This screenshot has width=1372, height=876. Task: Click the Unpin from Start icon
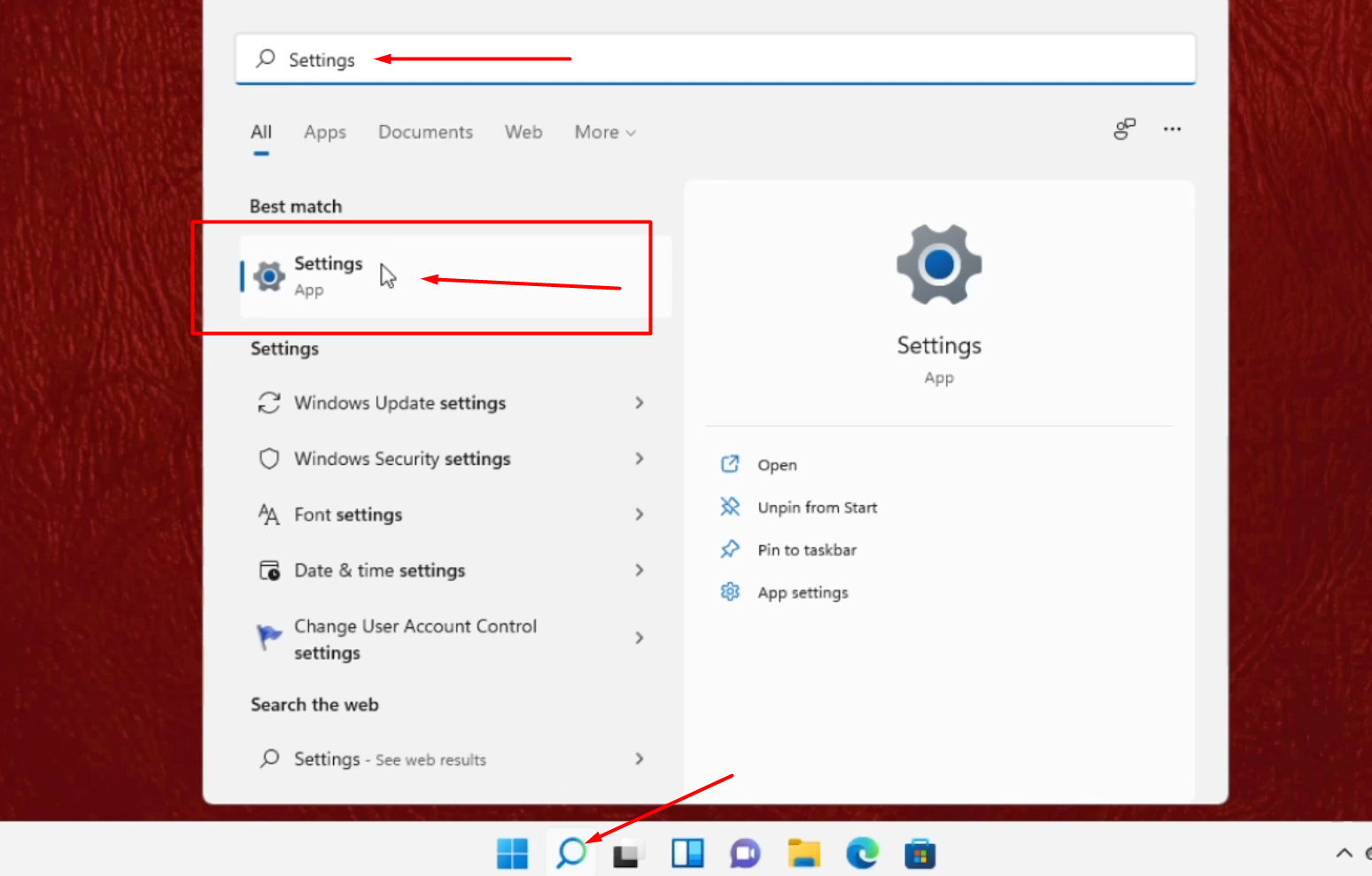(x=730, y=507)
